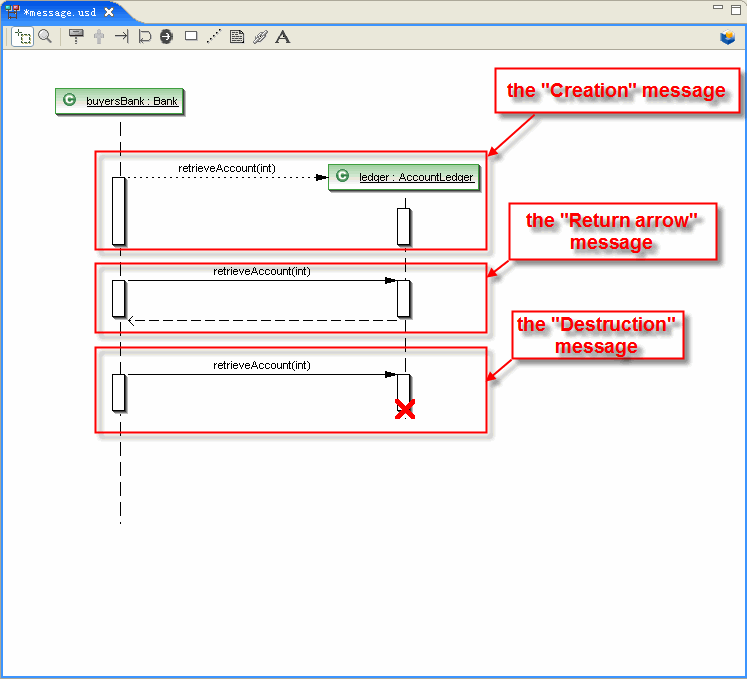Click the black circle arrow tool
The width and height of the screenshot is (747, 679).
(166, 37)
